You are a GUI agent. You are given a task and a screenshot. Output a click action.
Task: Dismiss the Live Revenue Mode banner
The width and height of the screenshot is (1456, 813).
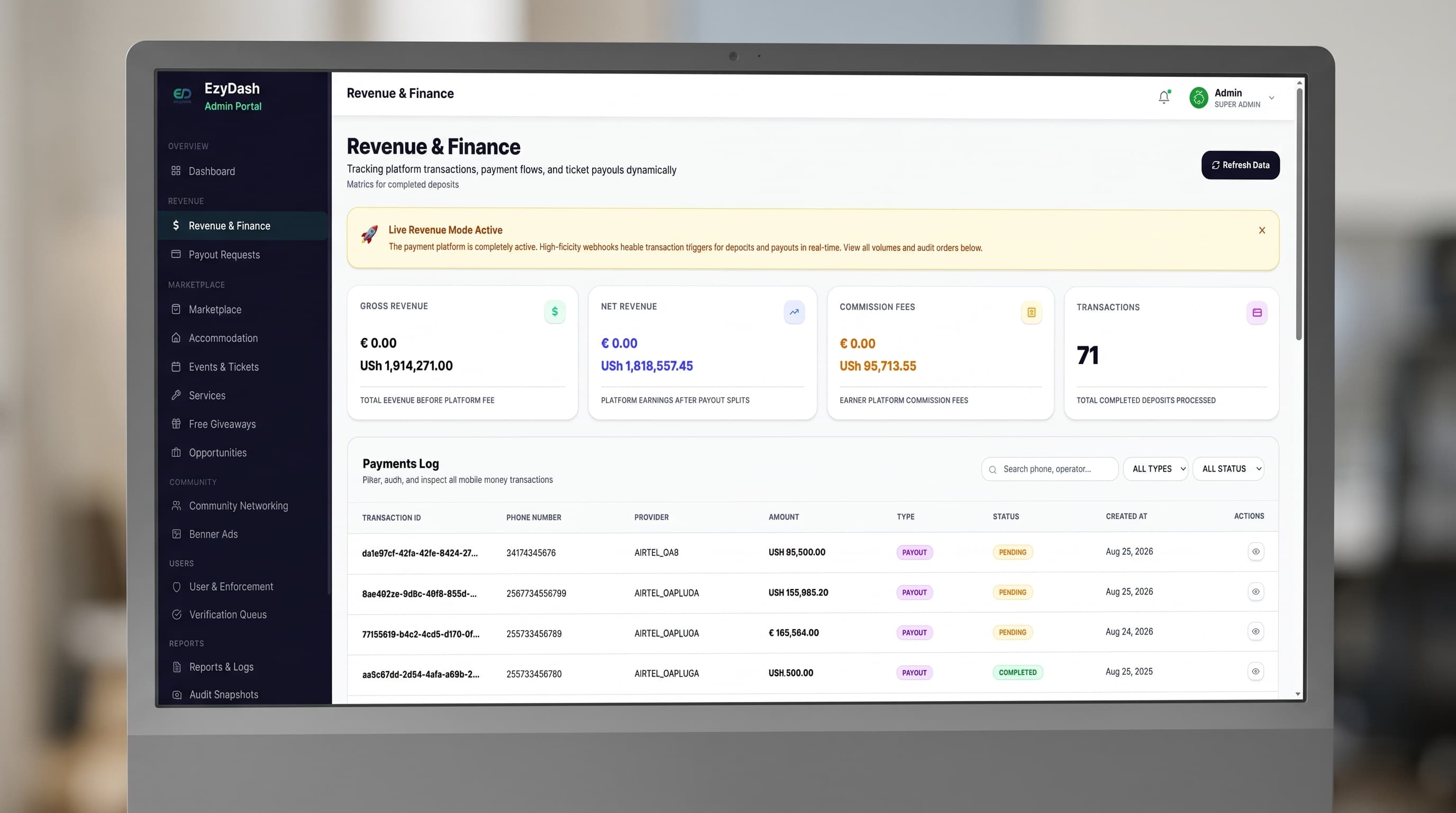(1261, 230)
